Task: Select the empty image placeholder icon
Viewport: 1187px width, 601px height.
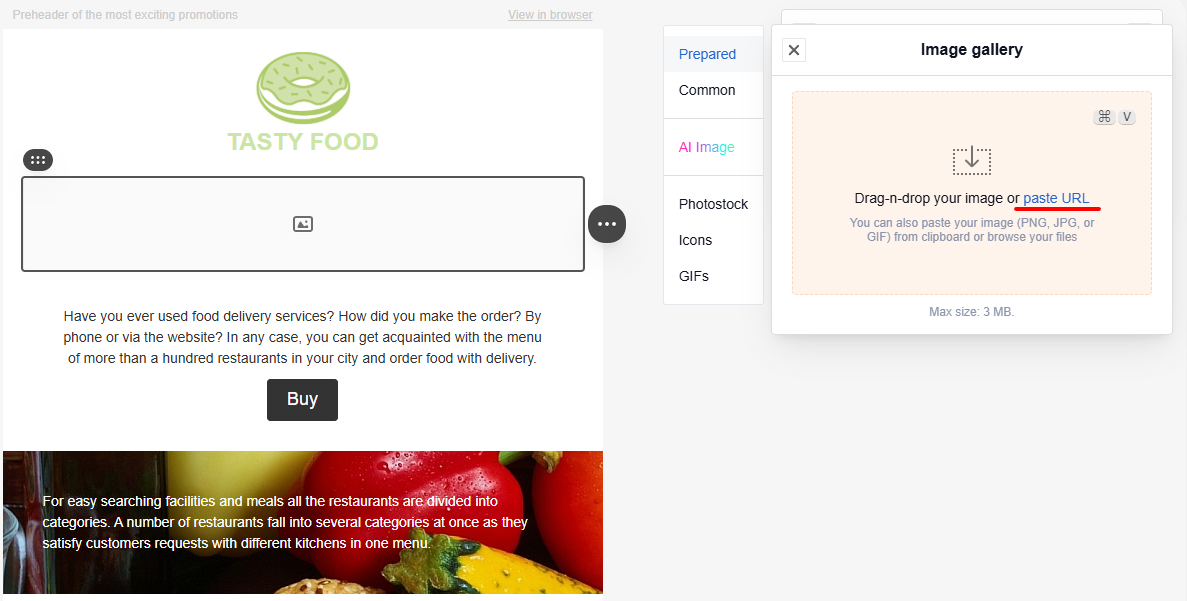Action: pyautogui.click(x=303, y=224)
